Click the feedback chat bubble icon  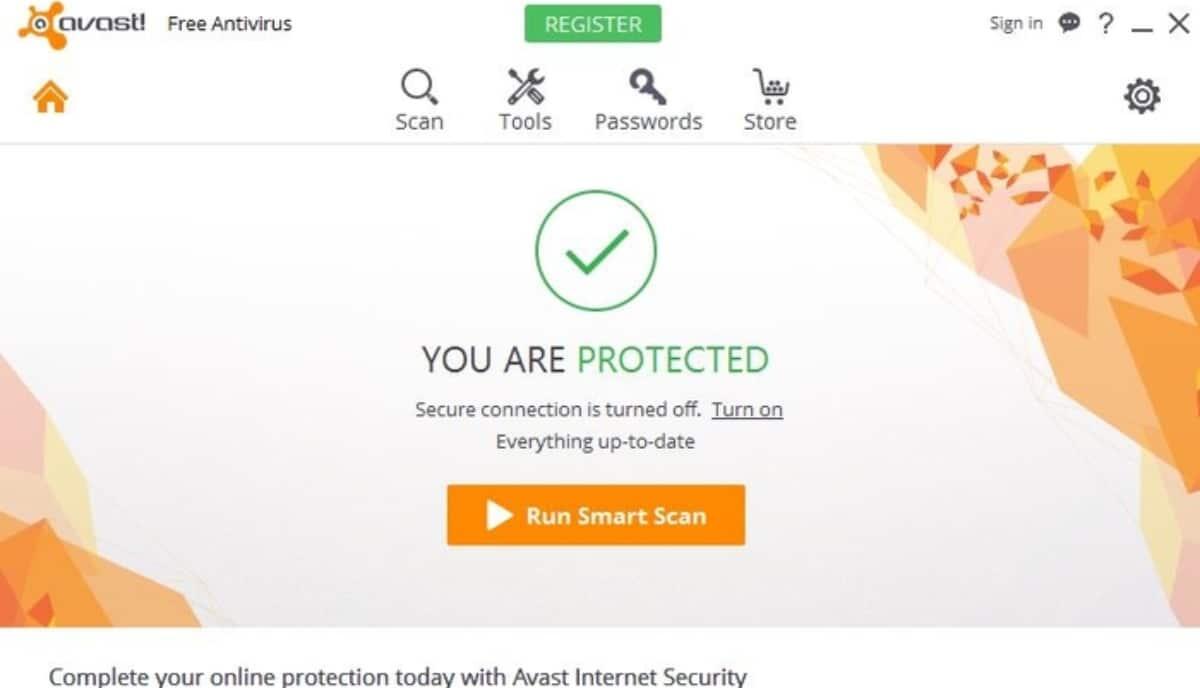pos(1069,22)
